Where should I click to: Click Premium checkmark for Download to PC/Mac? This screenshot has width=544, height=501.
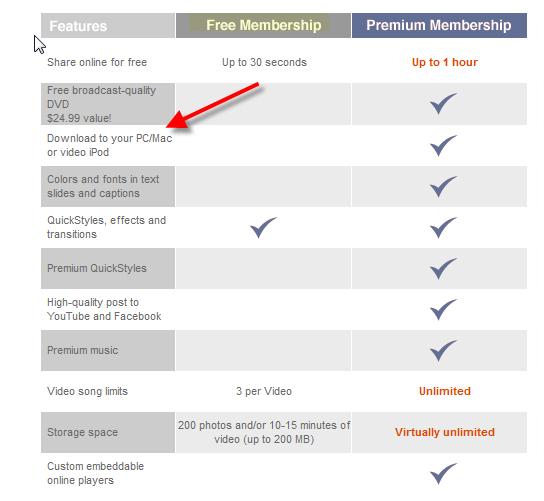coord(443,145)
